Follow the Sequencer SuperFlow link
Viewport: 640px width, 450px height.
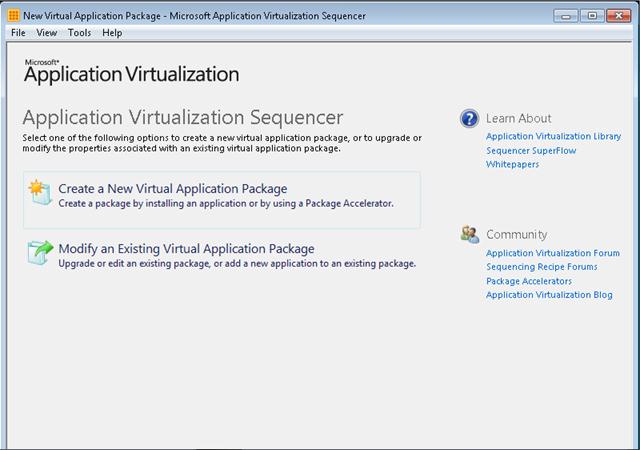point(530,151)
